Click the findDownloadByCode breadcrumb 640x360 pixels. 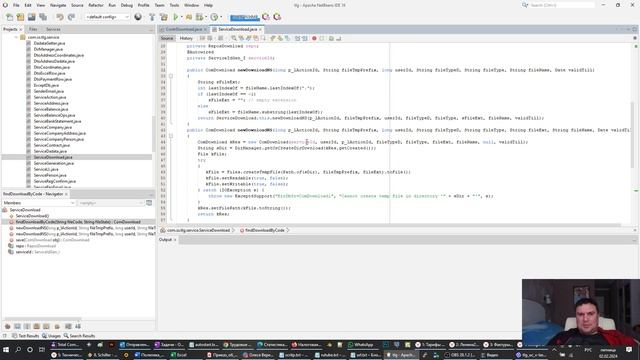point(264,230)
